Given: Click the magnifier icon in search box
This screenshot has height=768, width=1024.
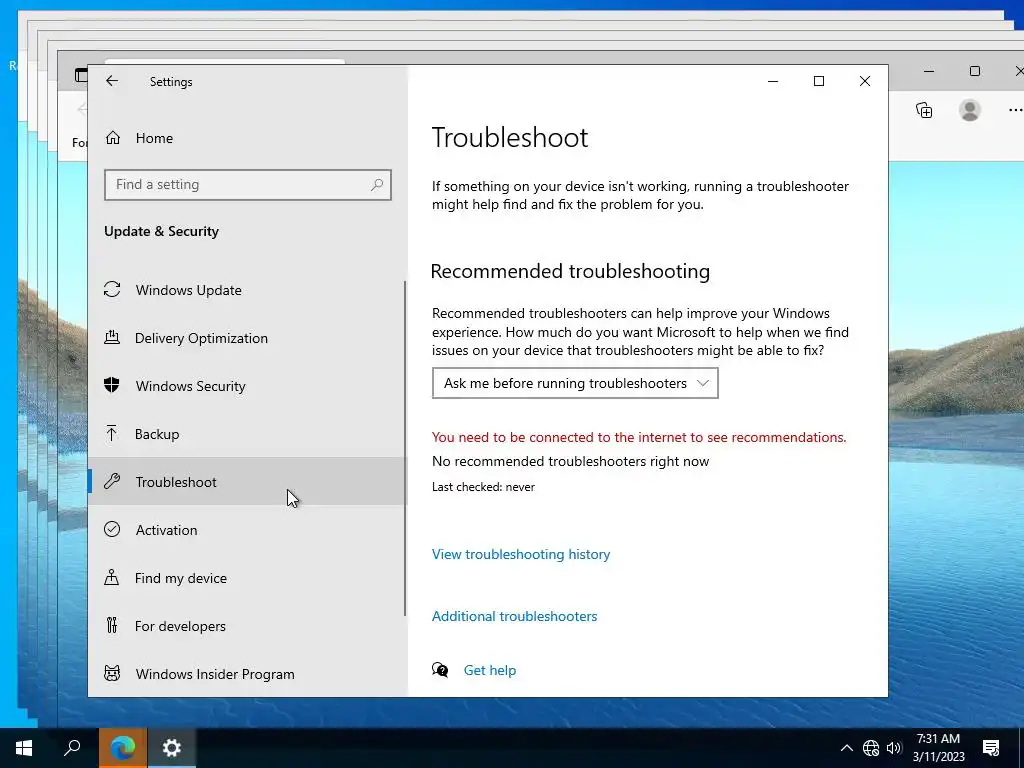Looking at the screenshot, I should tap(377, 185).
